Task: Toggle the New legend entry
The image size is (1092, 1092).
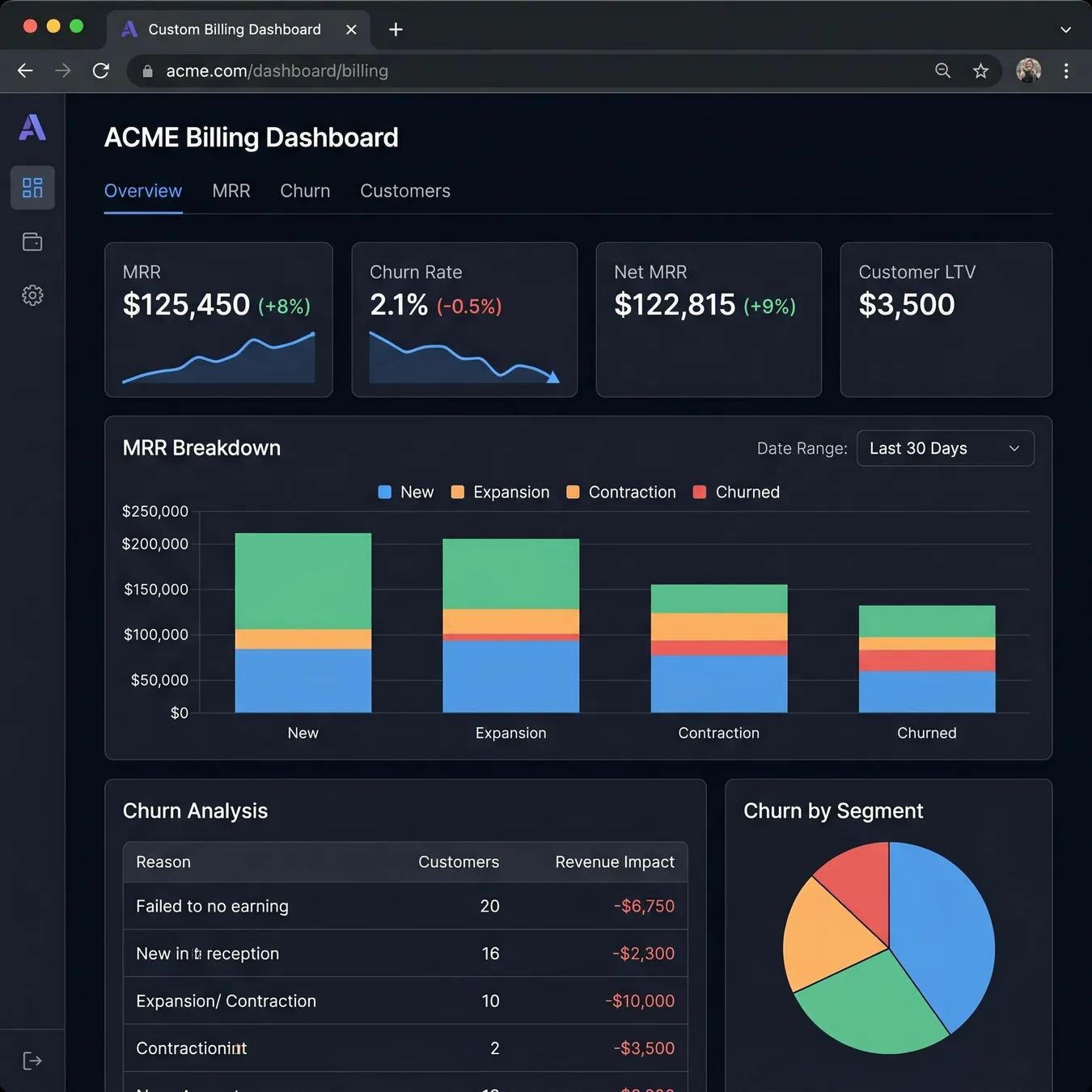Action: (x=406, y=492)
